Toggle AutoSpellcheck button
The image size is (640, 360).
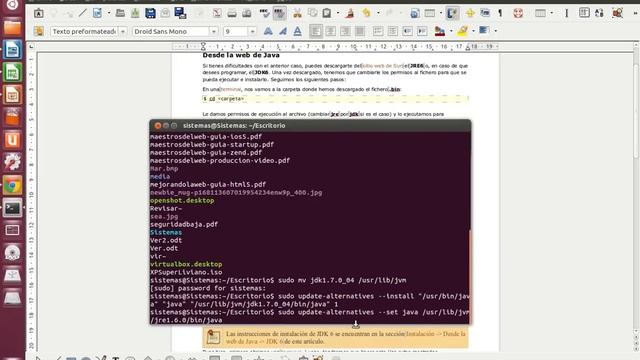click(x=280, y=13)
